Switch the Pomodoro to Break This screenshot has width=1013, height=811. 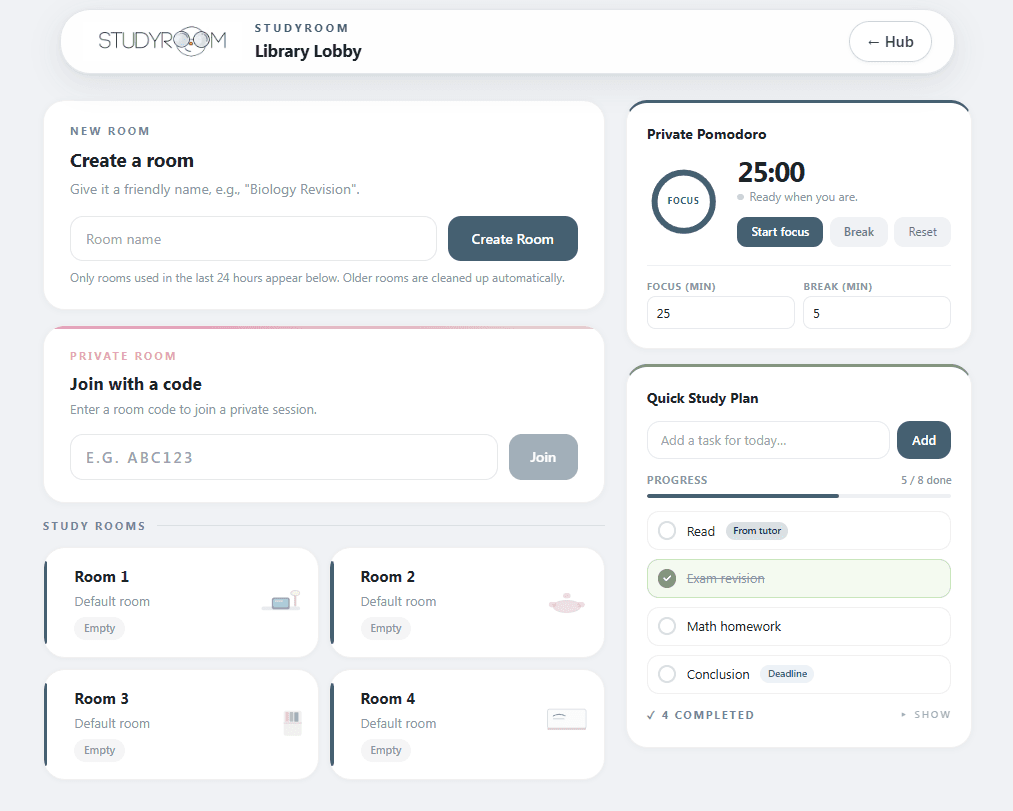coord(859,232)
